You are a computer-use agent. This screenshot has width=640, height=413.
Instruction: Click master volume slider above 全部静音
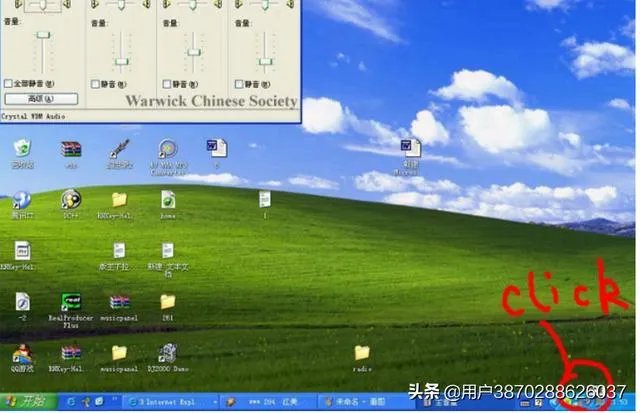point(43,36)
